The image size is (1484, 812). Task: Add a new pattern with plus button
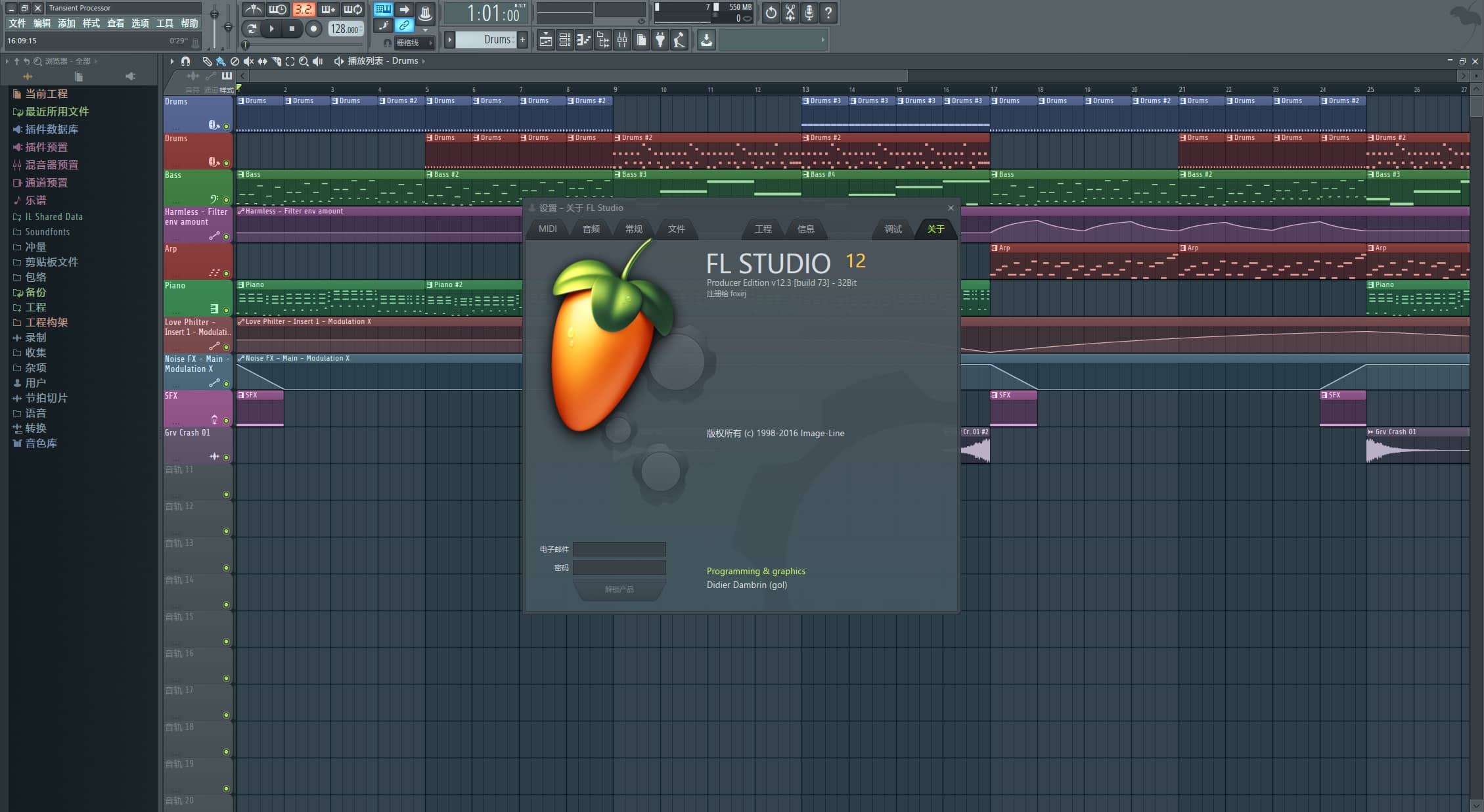[x=523, y=40]
